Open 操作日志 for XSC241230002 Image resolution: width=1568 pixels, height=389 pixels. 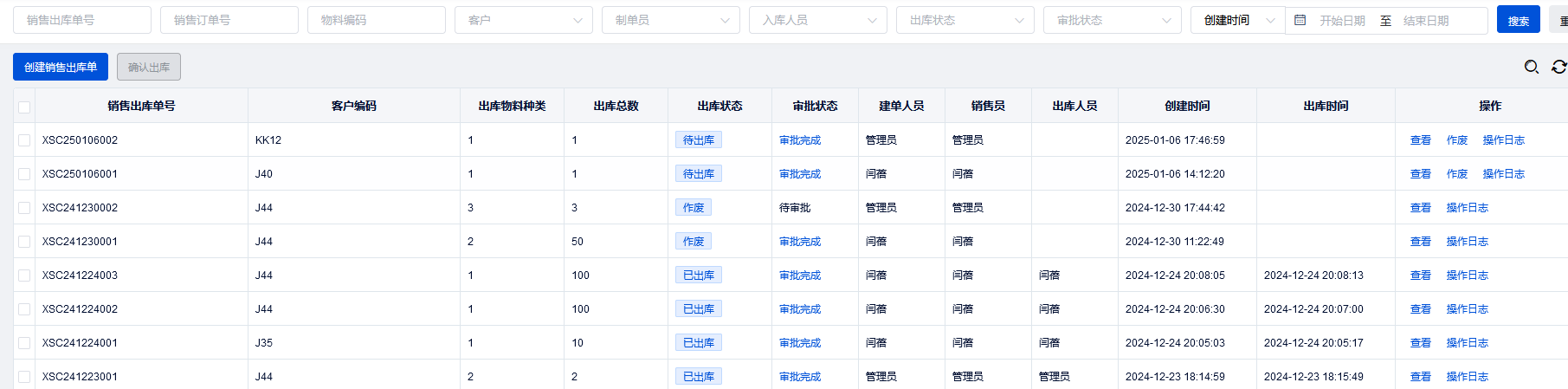click(1468, 208)
